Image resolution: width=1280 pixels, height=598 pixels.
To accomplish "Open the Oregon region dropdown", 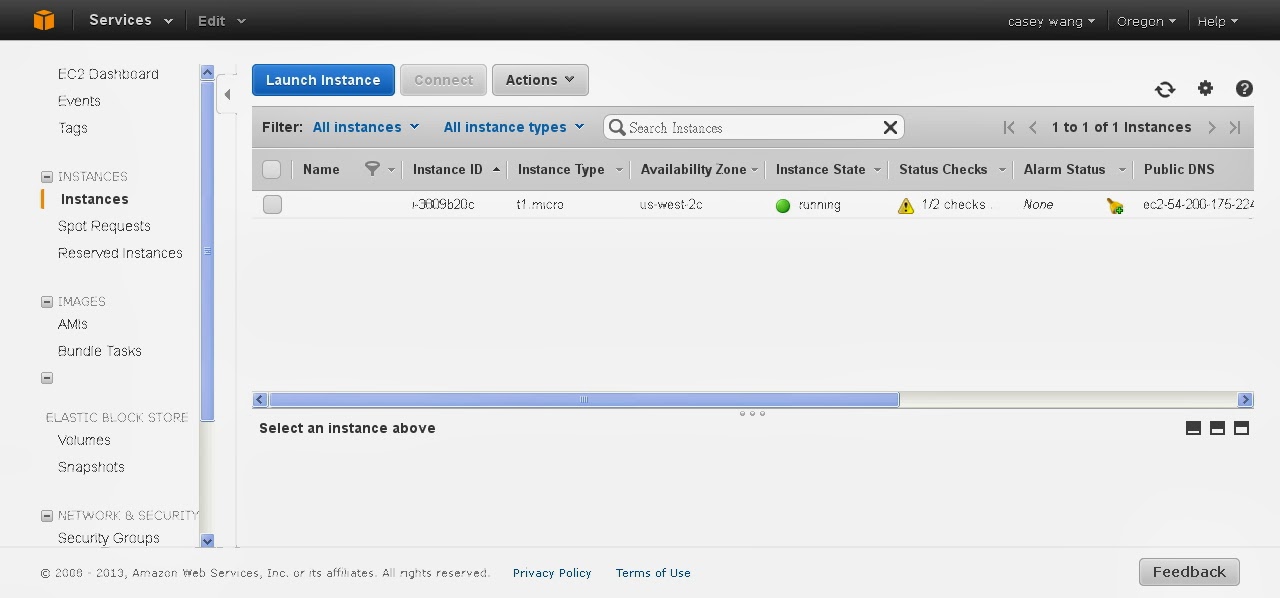I will pyautogui.click(x=1146, y=21).
